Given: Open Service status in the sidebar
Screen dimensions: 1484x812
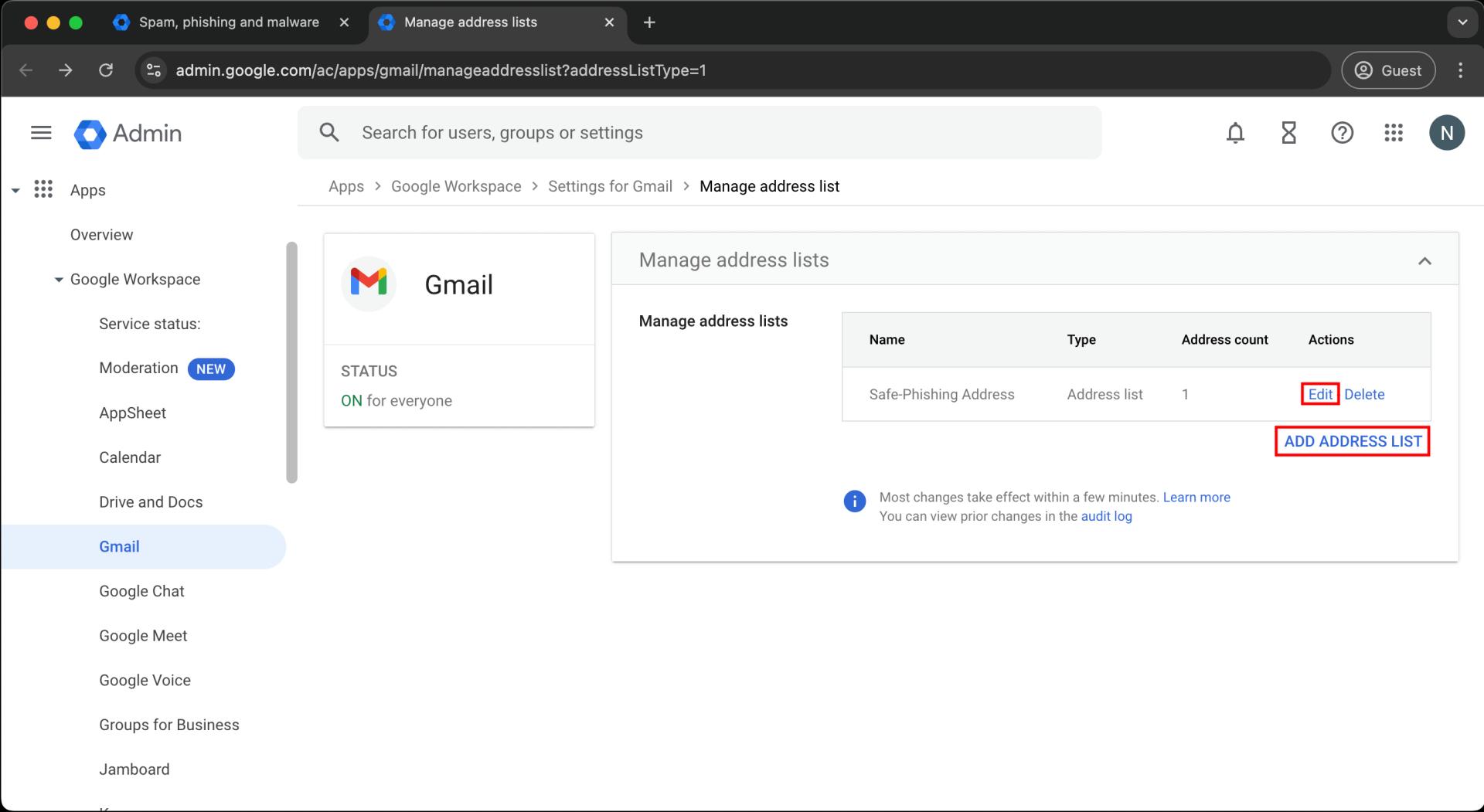Looking at the screenshot, I should point(149,324).
